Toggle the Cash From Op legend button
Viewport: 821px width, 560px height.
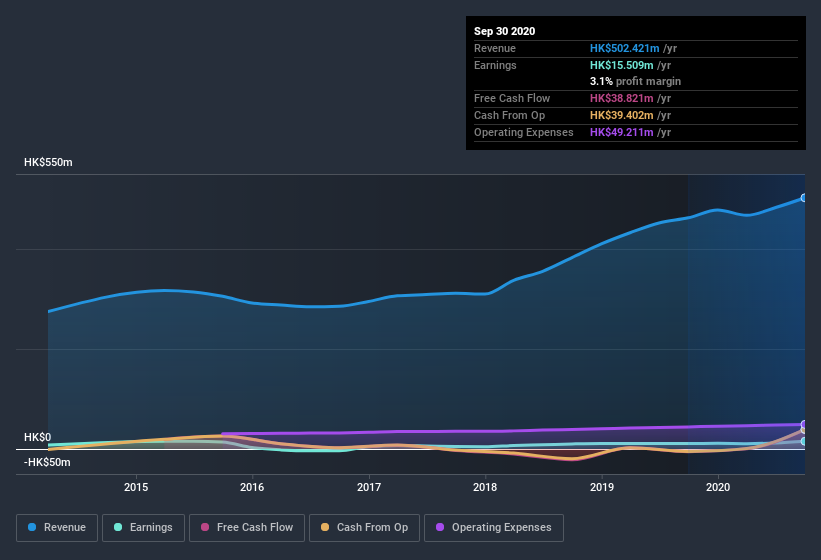[364, 528]
